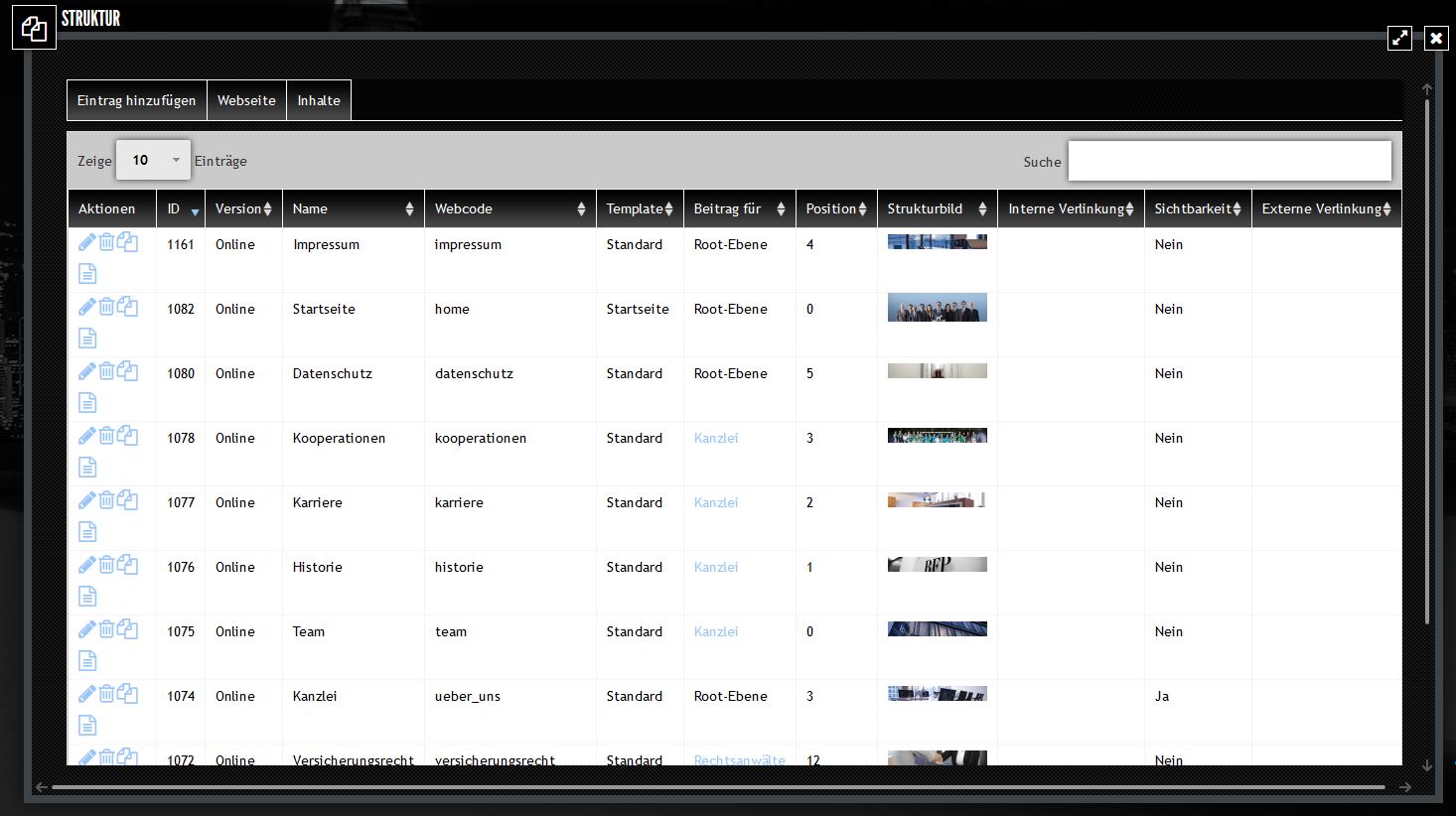The image size is (1456, 816).
Task: Delete the Datenschutz entry via trash icon
Action: 106,371
